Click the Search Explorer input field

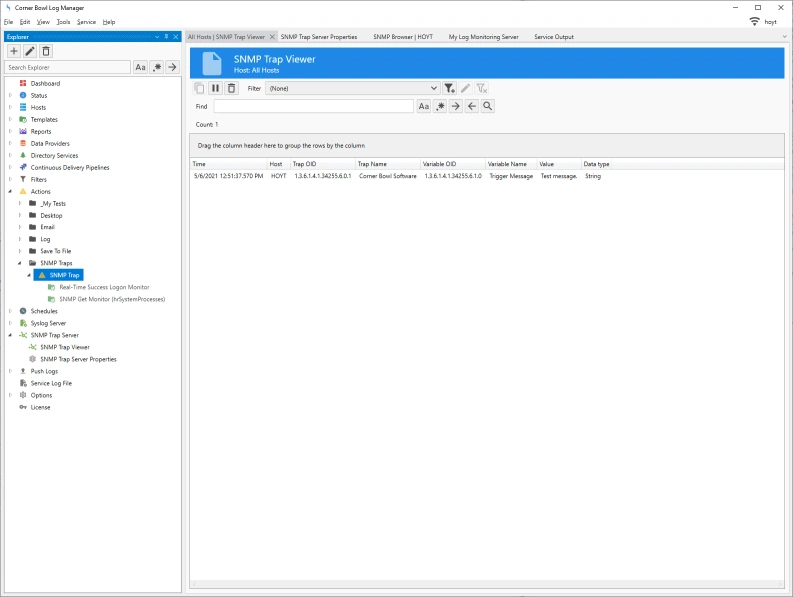[68, 67]
